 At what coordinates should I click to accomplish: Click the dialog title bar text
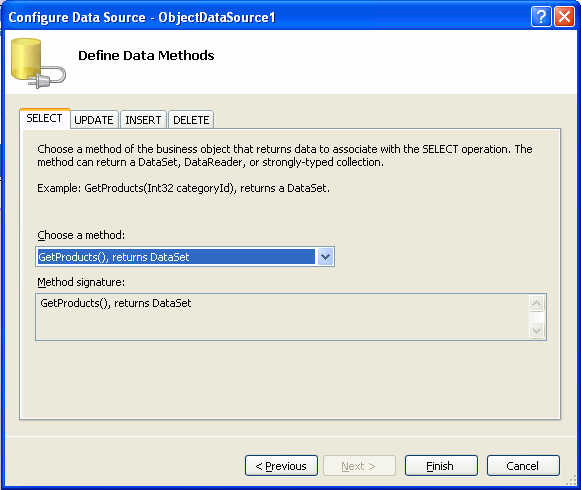coord(142,17)
